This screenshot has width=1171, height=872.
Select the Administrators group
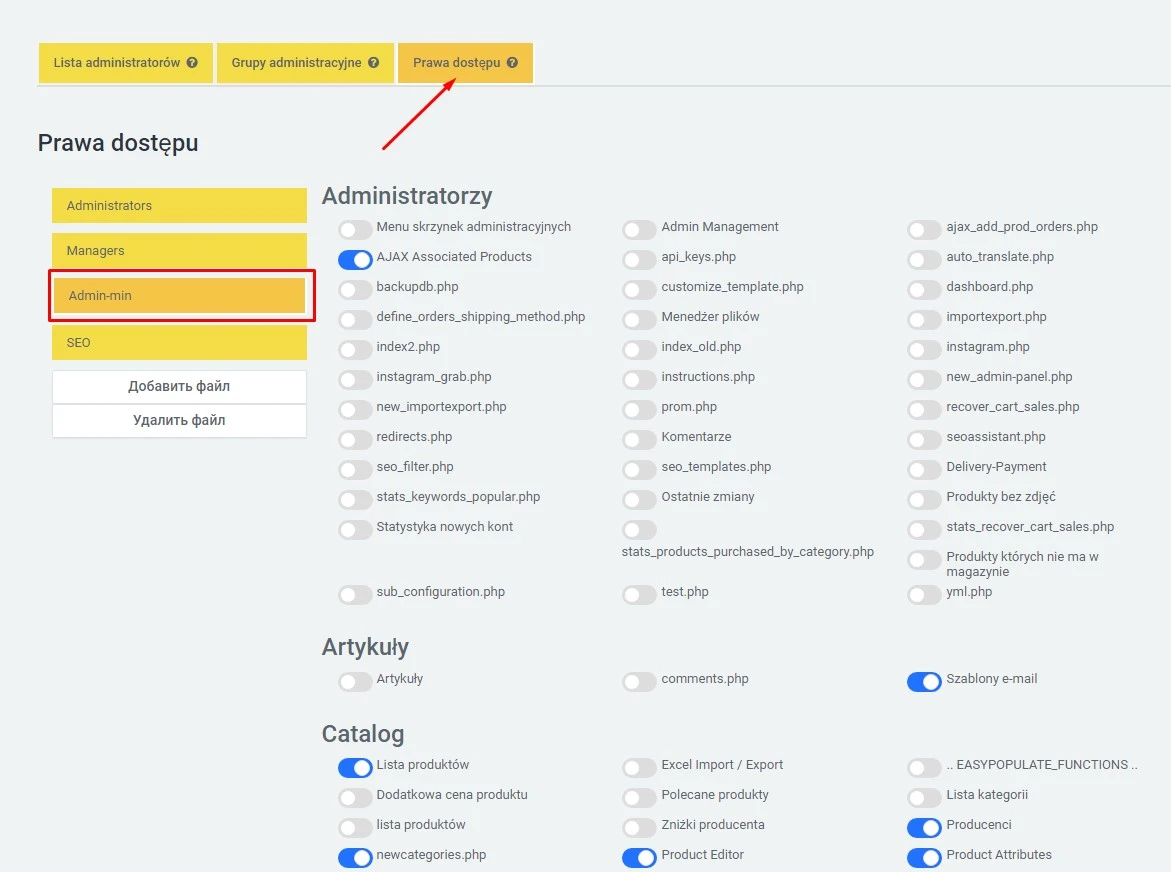(x=179, y=206)
